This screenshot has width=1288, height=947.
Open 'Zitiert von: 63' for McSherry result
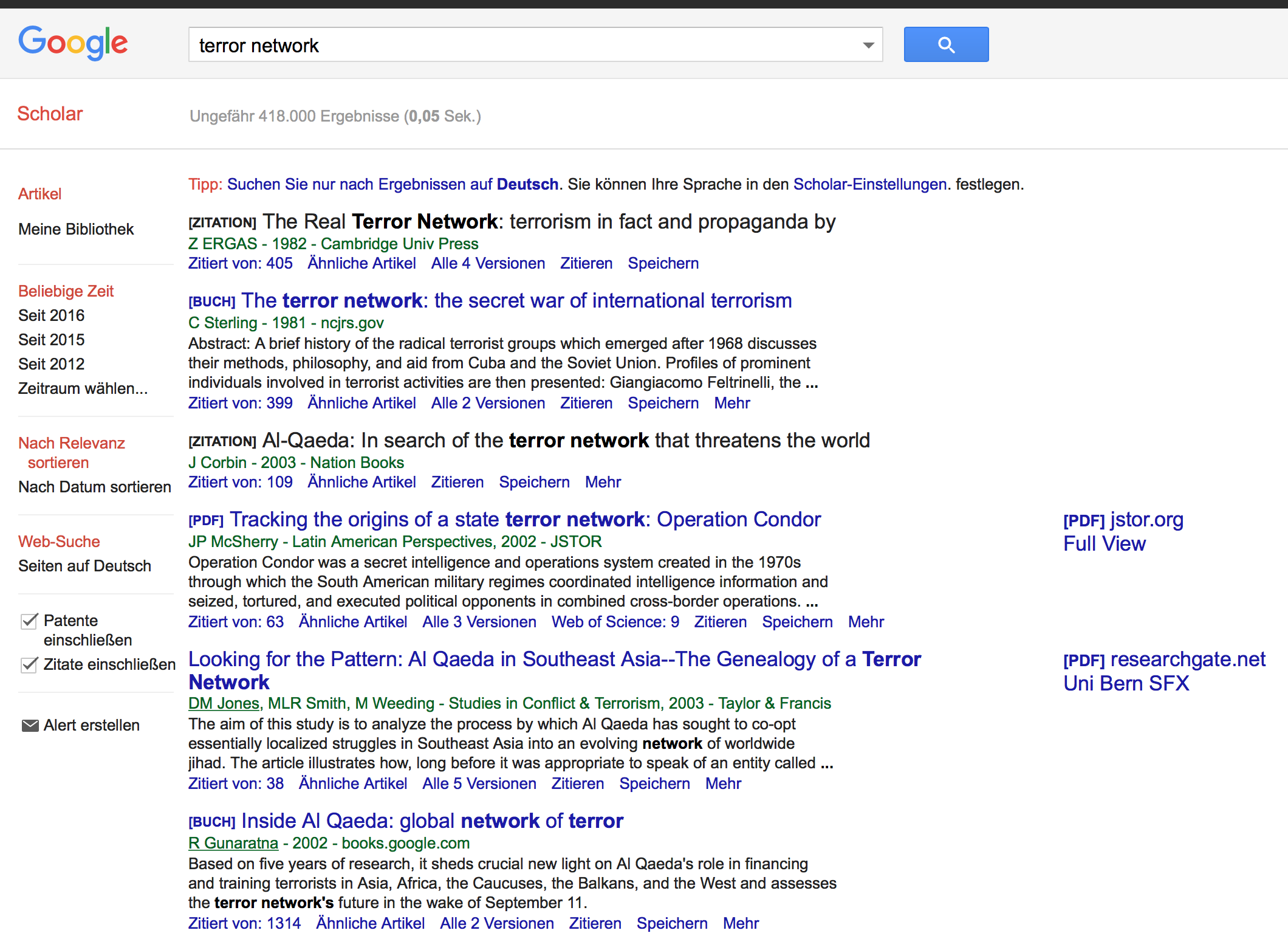pyautogui.click(x=236, y=622)
